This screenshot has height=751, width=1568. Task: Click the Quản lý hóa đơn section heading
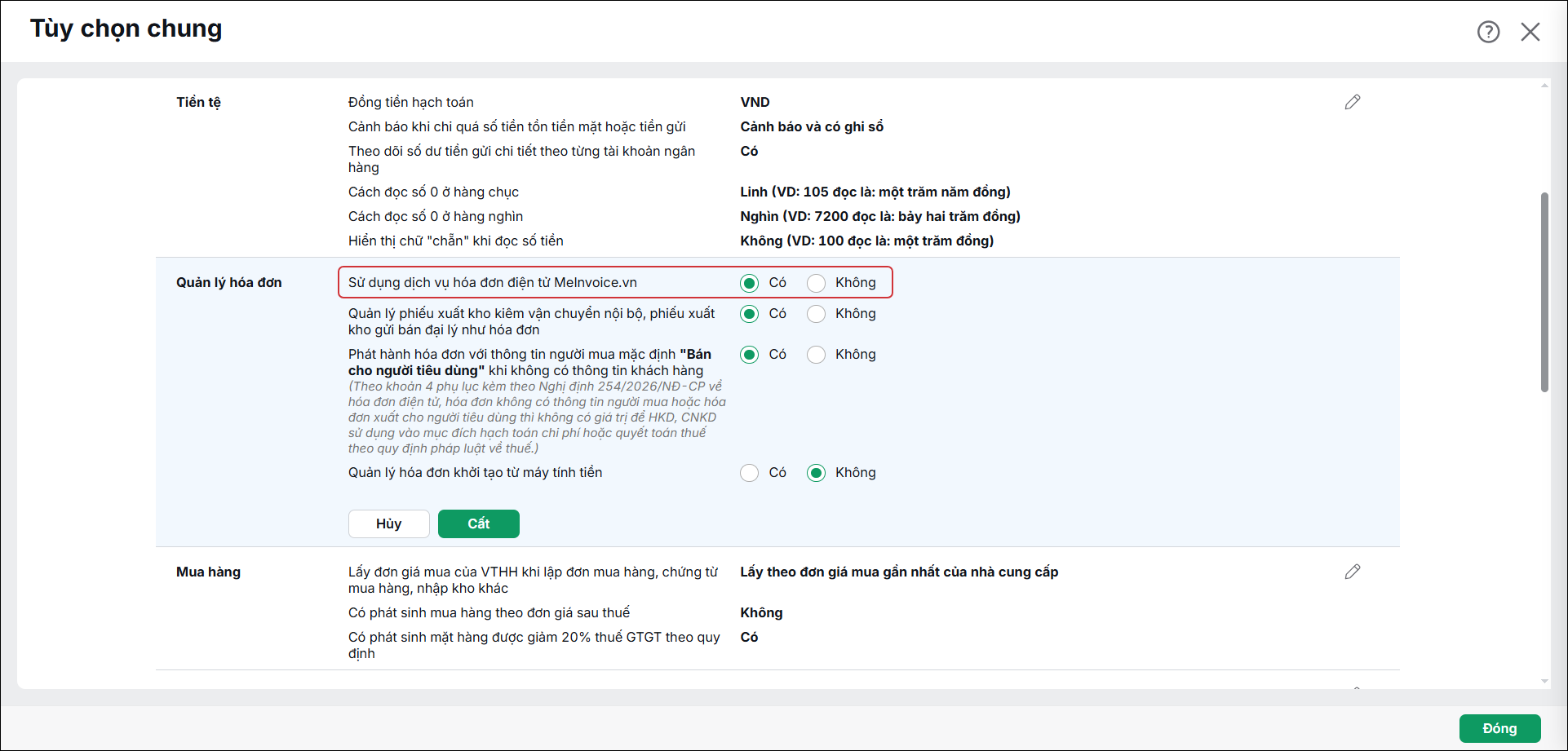[x=229, y=282]
